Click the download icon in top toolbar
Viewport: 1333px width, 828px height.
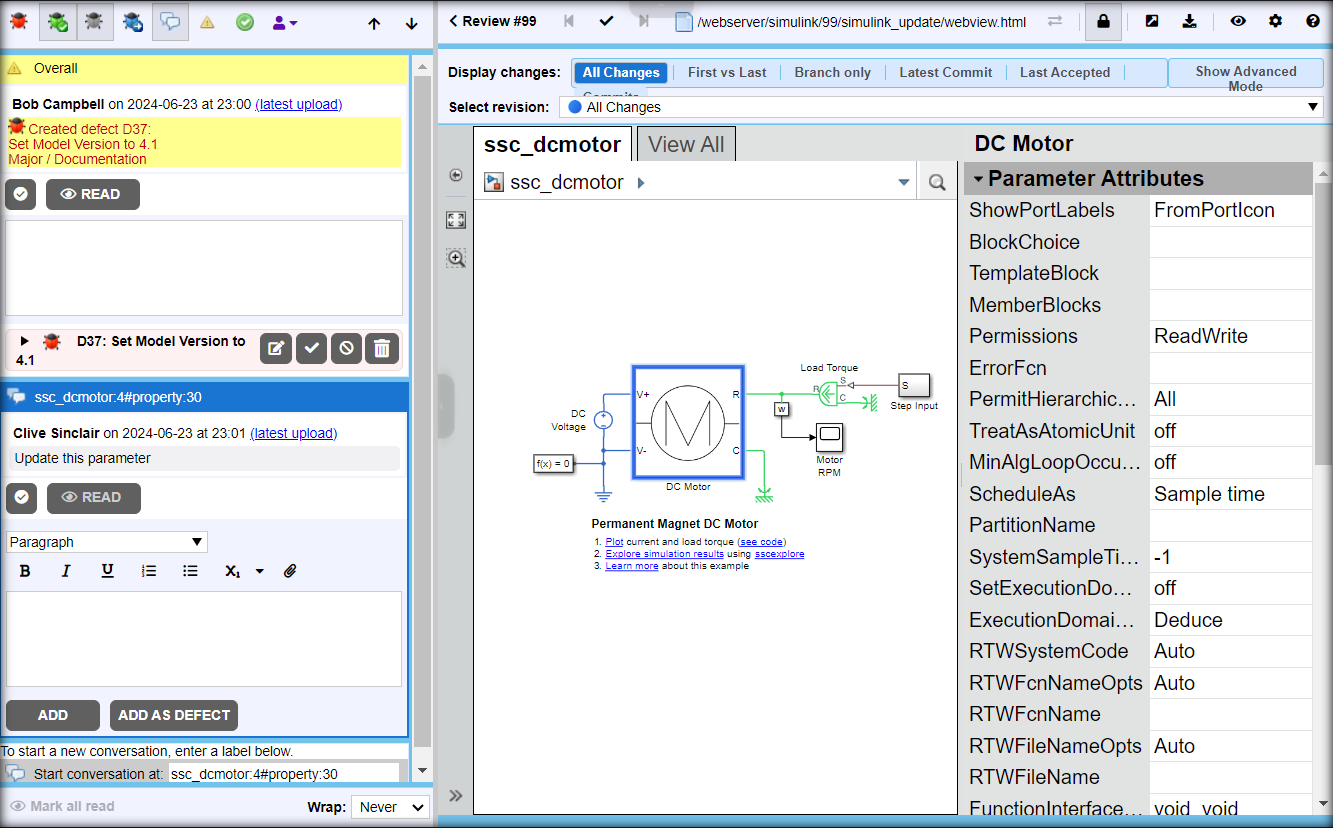[1189, 21]
